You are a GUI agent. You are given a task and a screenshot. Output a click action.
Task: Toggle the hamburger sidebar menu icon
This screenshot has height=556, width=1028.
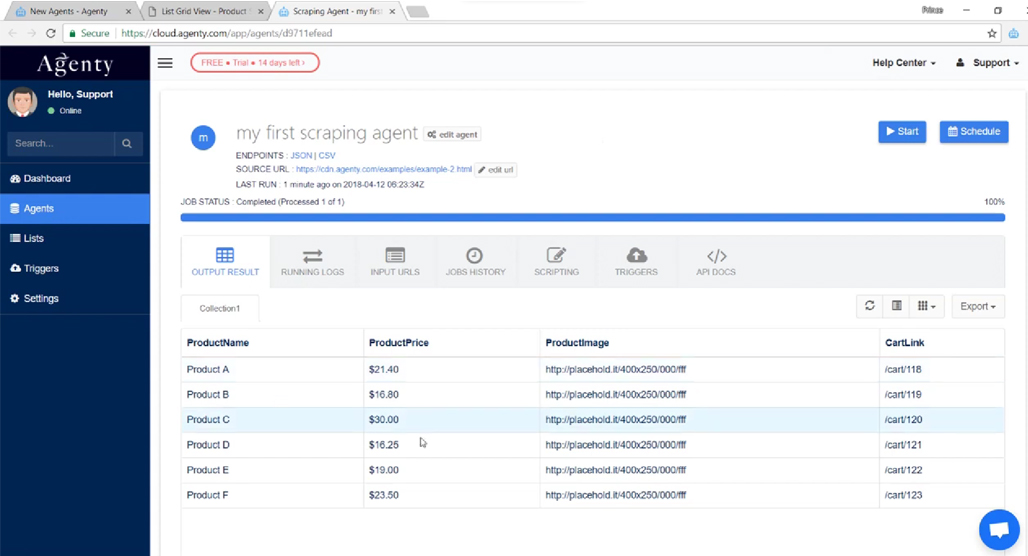(x=165, y=63)
